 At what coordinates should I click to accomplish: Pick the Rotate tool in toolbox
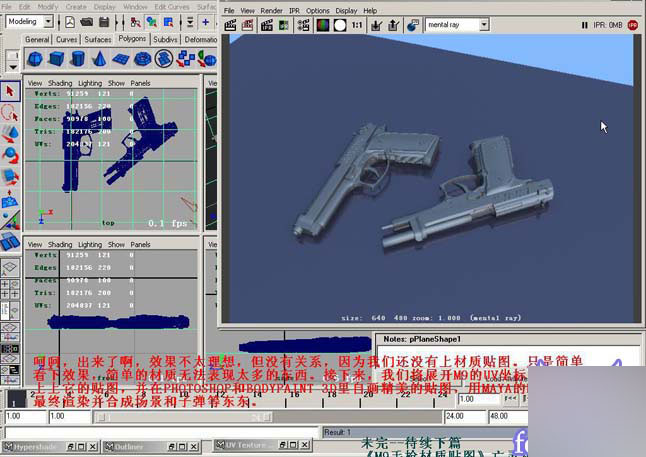(10, 155)
